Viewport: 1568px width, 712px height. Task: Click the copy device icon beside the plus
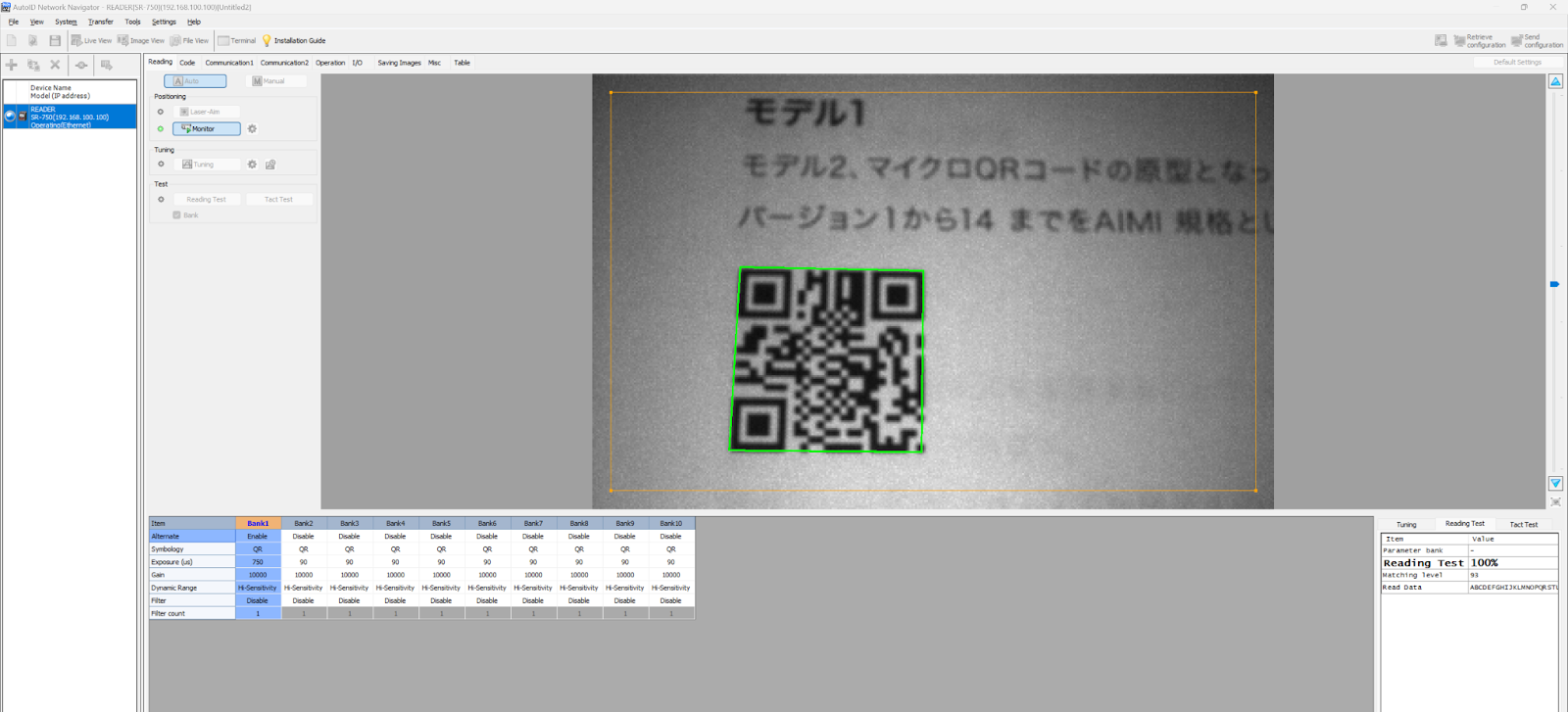point(33,65)
